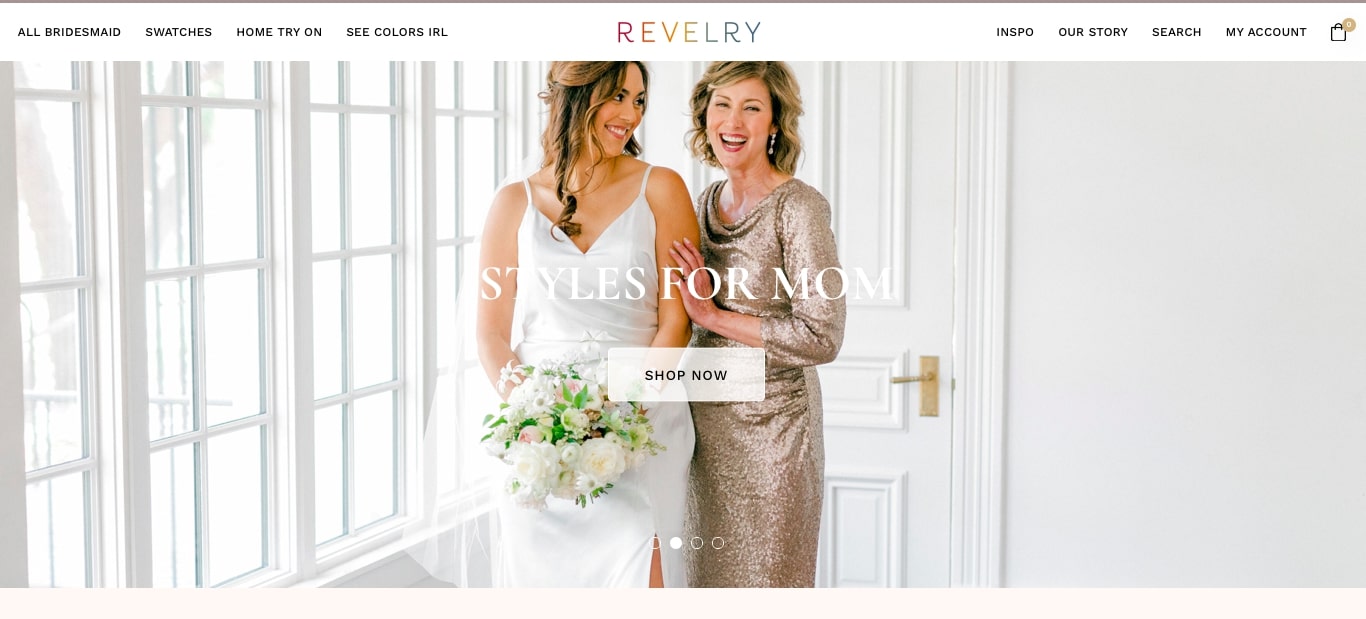The width and height of the screenshot is (1366, 619).
Task: Switch to the third carousel slide dot
Action: 697,543
